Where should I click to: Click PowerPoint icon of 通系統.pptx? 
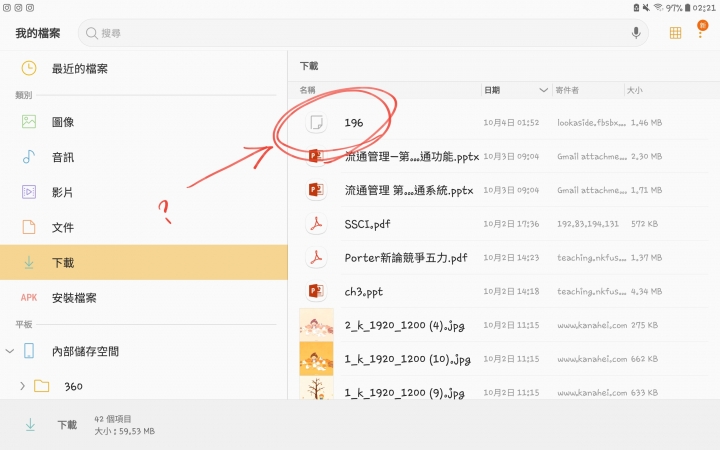coord(316,190)
